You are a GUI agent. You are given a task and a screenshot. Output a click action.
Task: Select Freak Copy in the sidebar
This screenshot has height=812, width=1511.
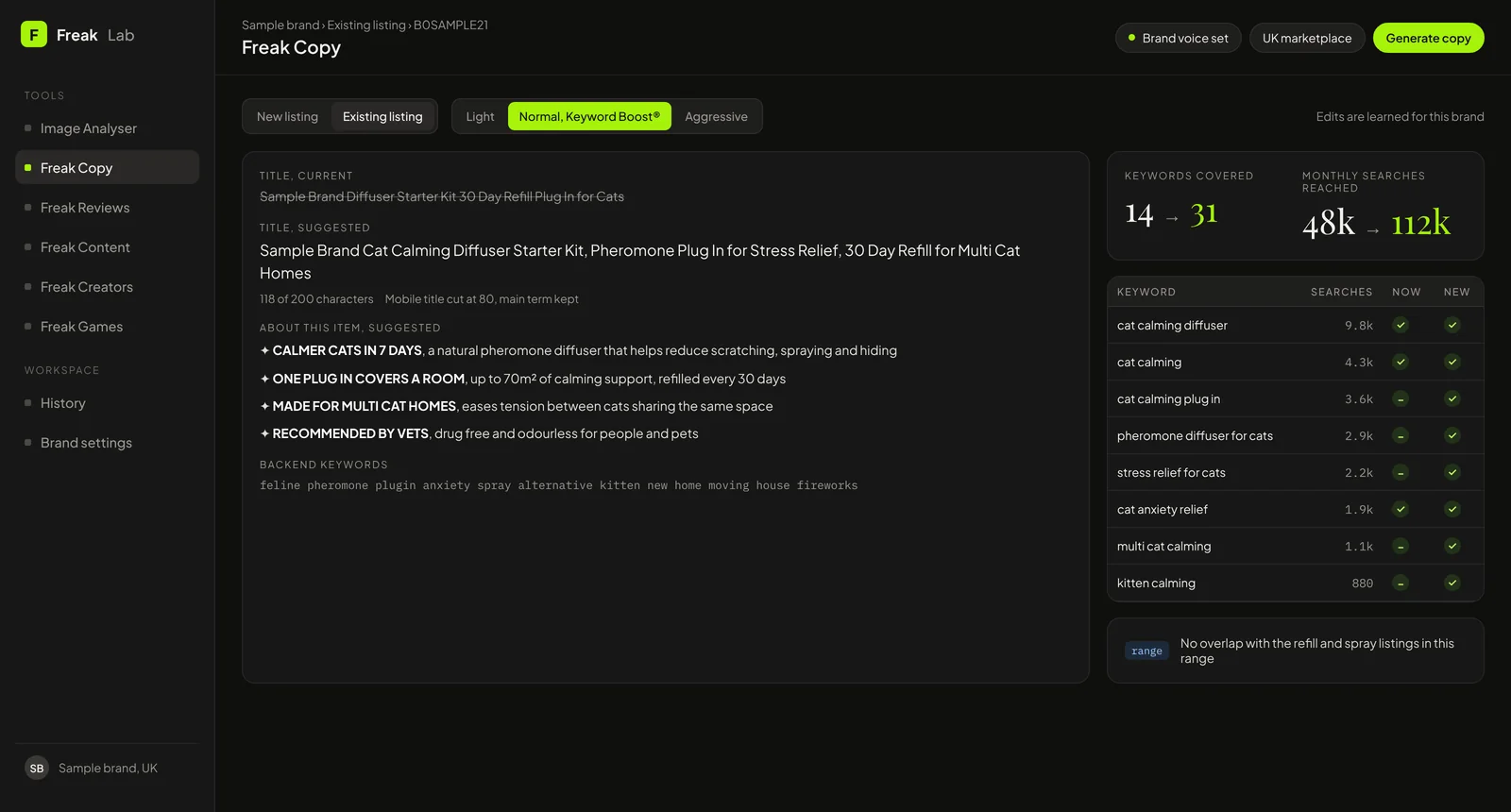pos(107,167)
